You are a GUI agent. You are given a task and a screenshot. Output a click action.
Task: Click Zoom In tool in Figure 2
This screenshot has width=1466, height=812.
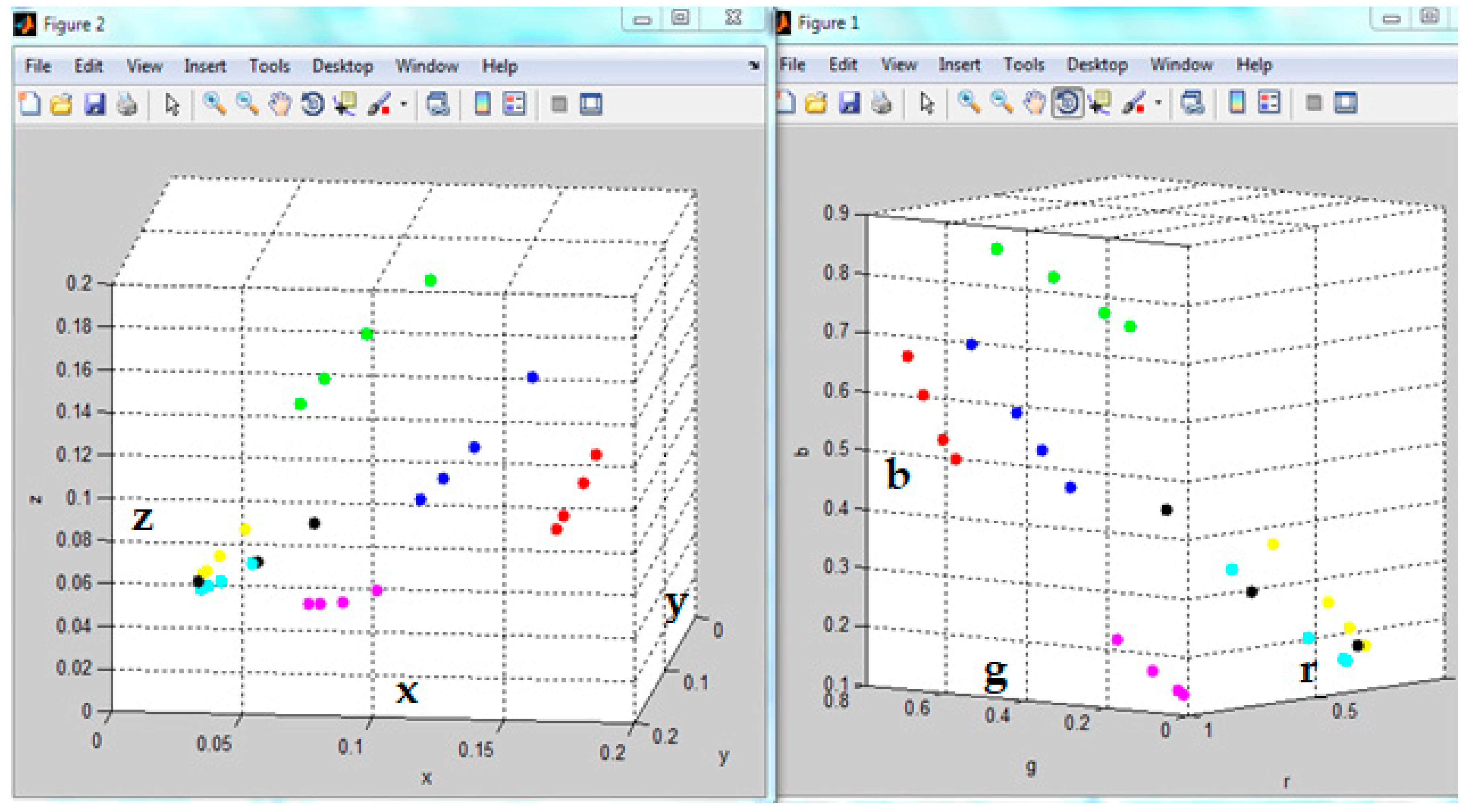215,104
